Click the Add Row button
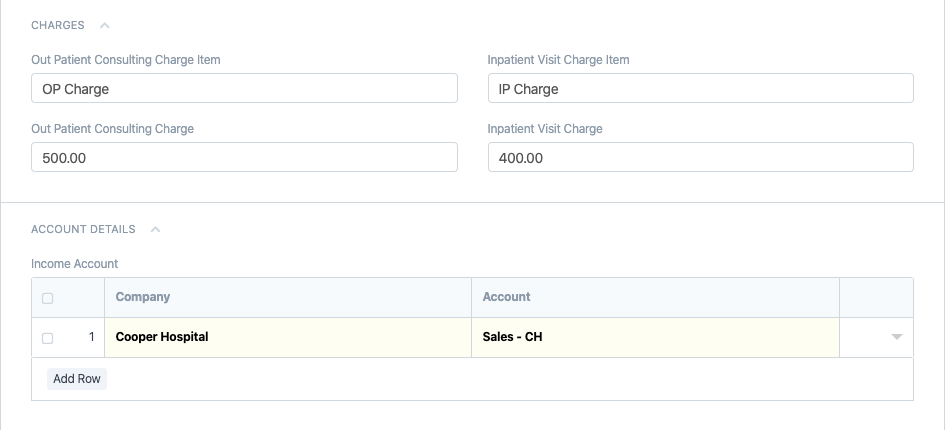The height and width of the screenshot is (430, 945). [77, 379]
